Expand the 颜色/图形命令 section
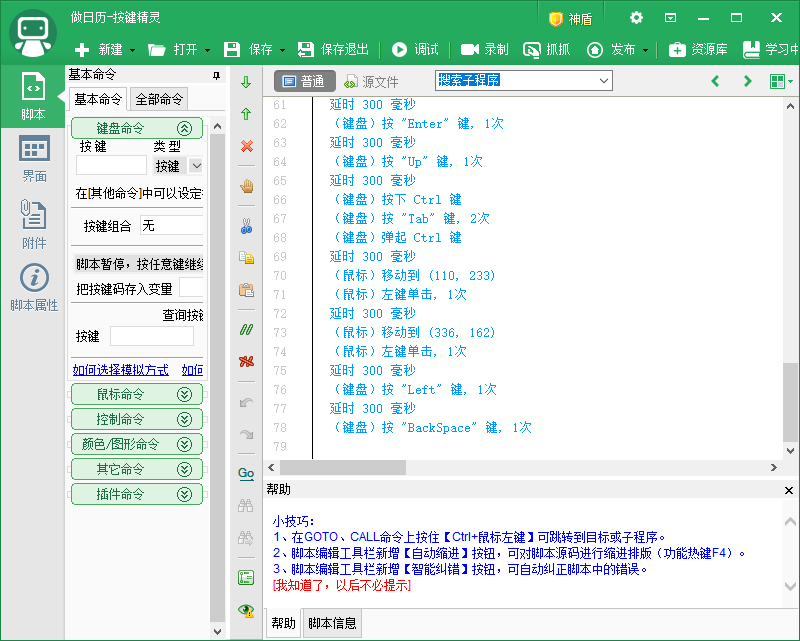This screenshot has width=800, height=641. click(137, 444)
